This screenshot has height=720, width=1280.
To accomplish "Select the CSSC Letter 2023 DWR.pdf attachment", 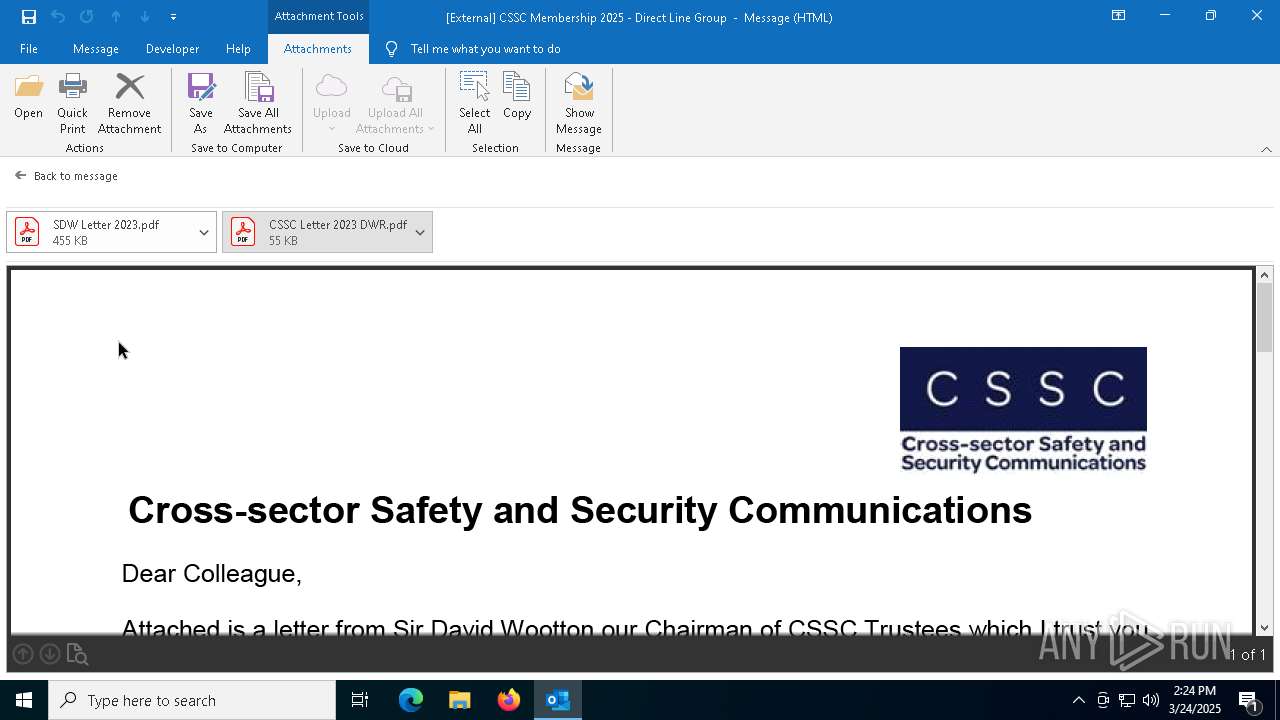I will tap(316, 232).
